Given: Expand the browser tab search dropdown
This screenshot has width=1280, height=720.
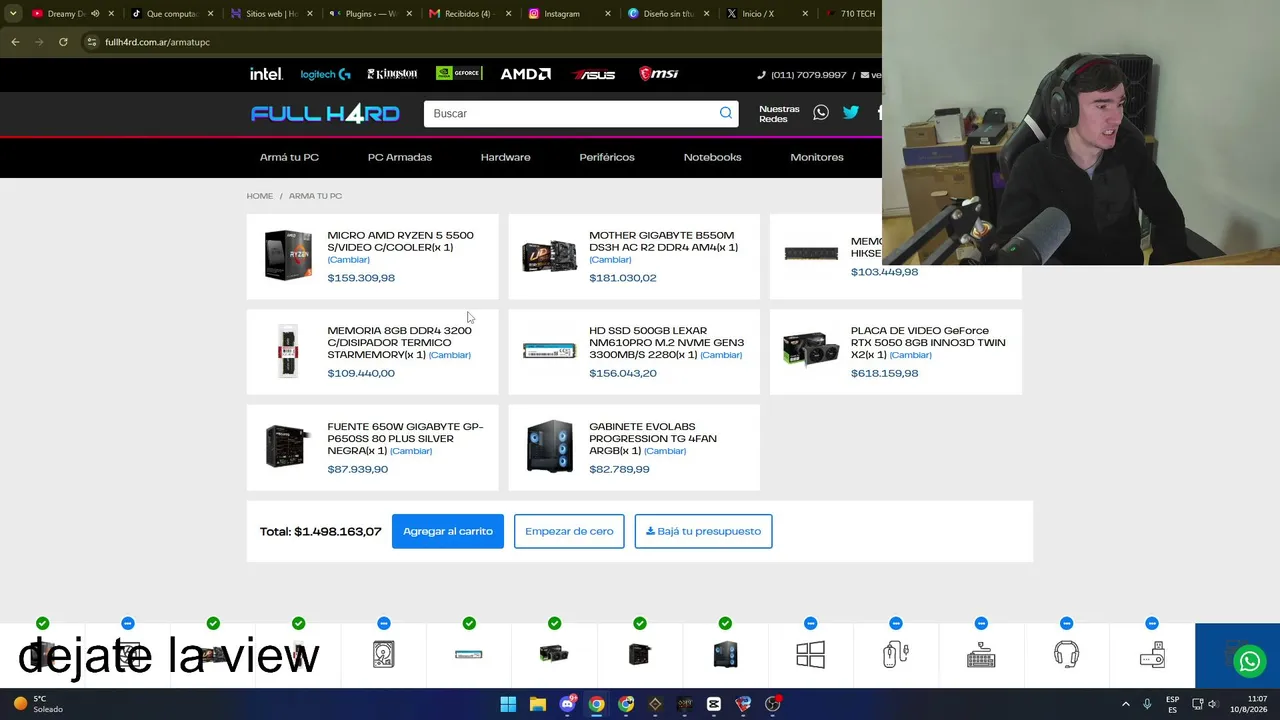Looking at the screenshot, I should (x=13, y=14).
